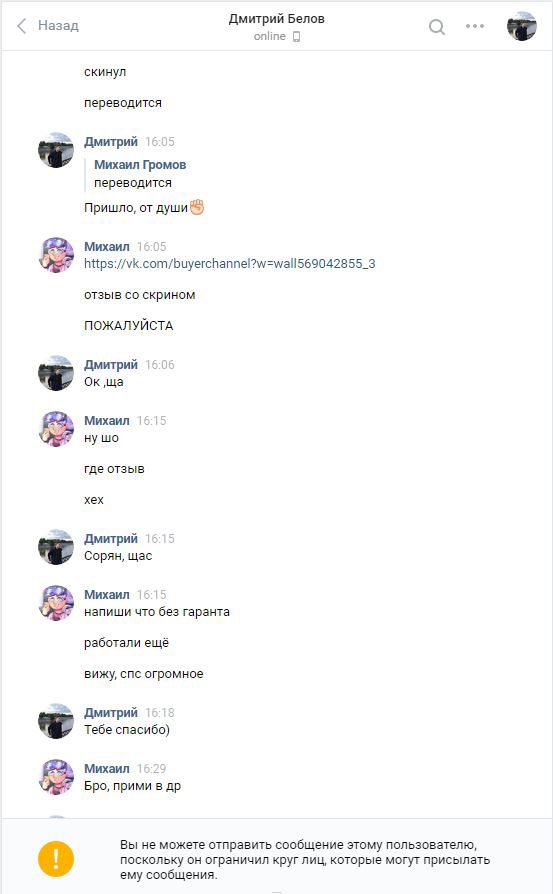Click the Назад back button label
Screen dimensions: 553x894
(x=58, y=26)
